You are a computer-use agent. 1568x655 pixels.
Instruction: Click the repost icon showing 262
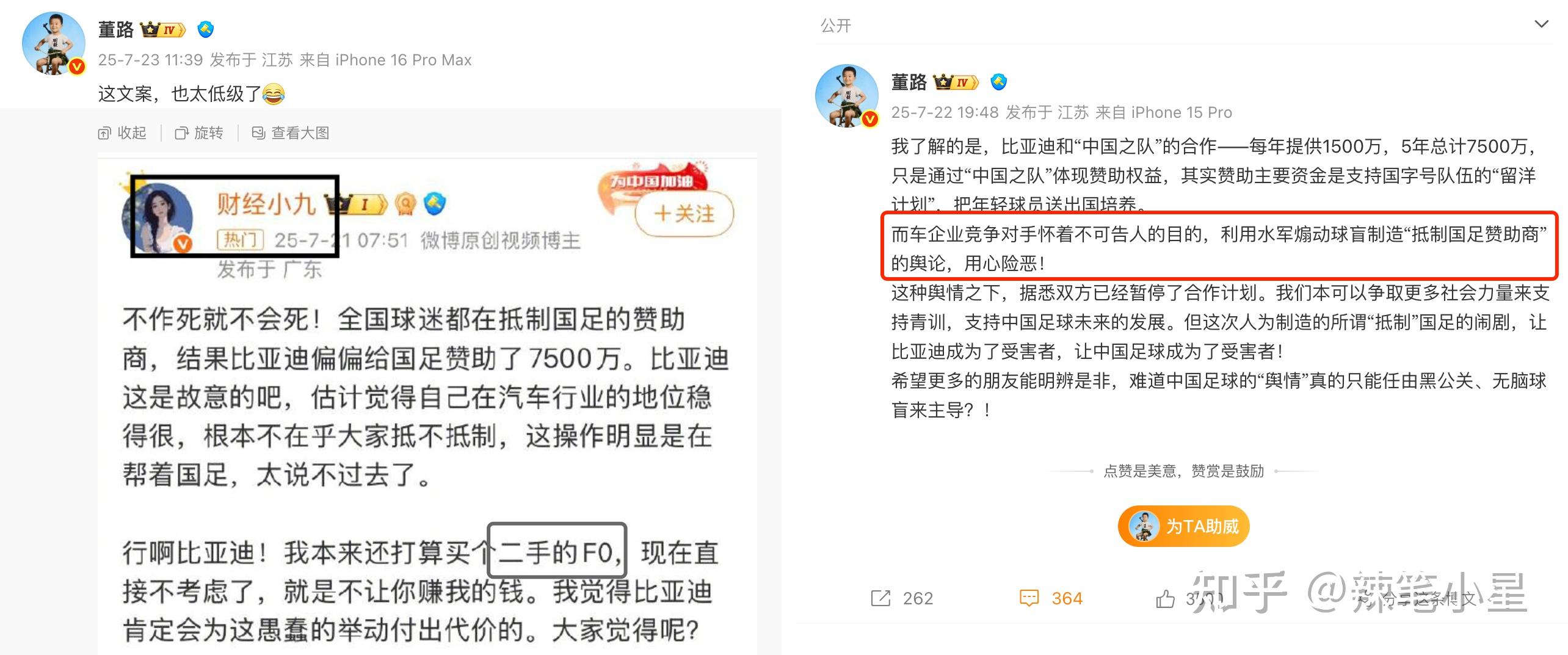tap(880, 598)
